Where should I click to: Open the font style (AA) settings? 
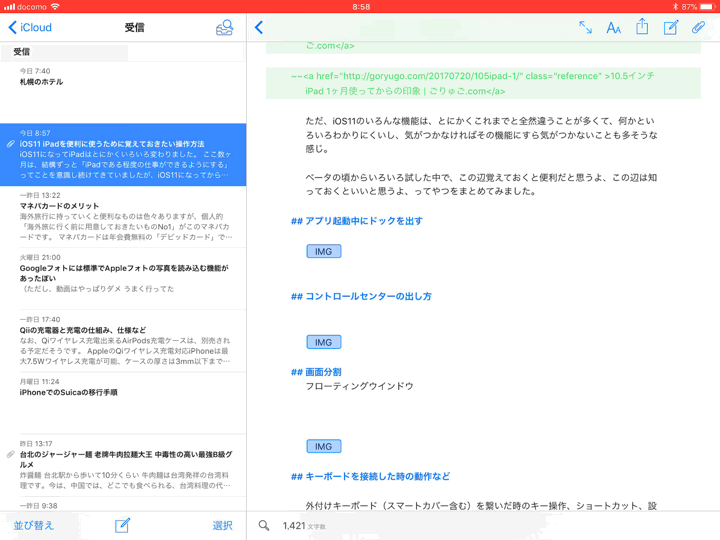tap(613, 28)
